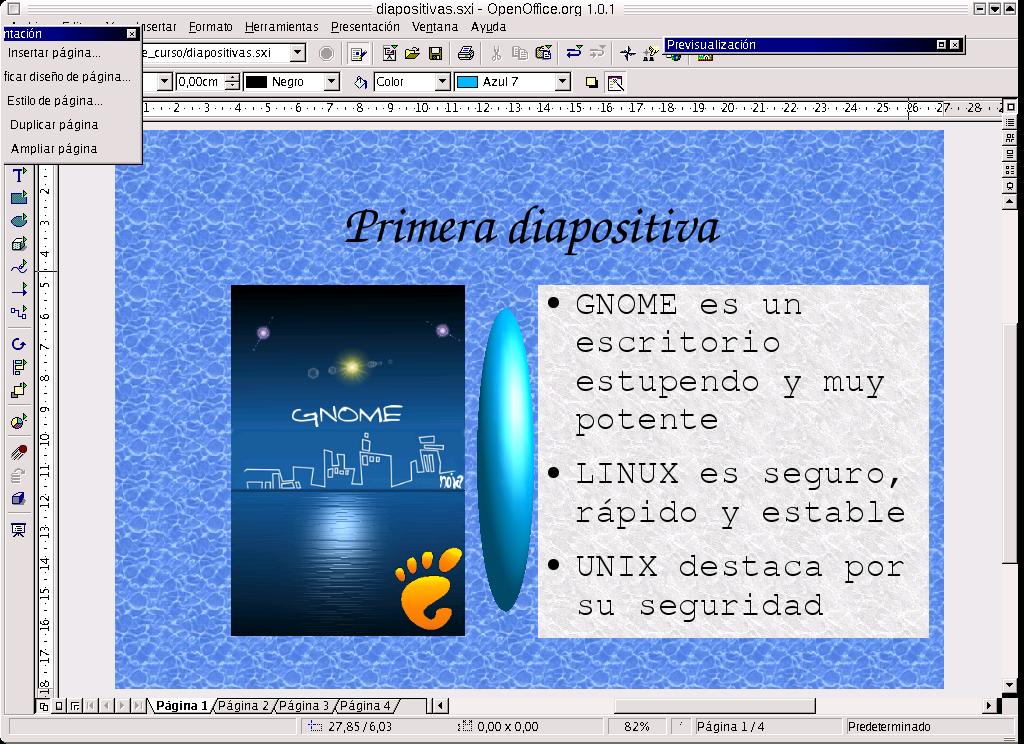The image size is (1024, 744).
Task: Select the Text tool in left toolbar
Action: coord(18,175)
